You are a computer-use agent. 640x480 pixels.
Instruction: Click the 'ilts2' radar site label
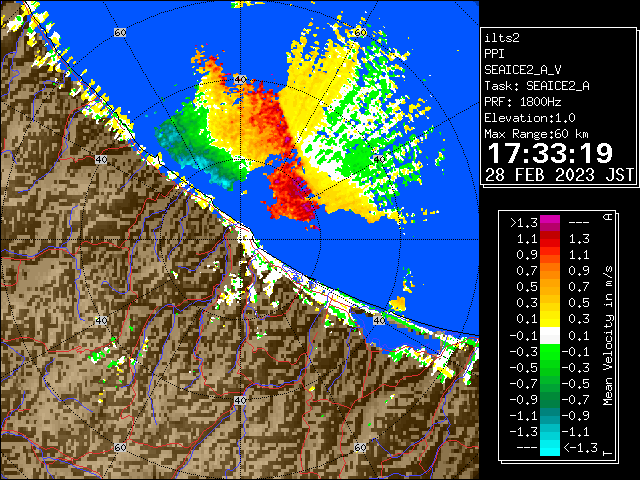tap(502, 38)
